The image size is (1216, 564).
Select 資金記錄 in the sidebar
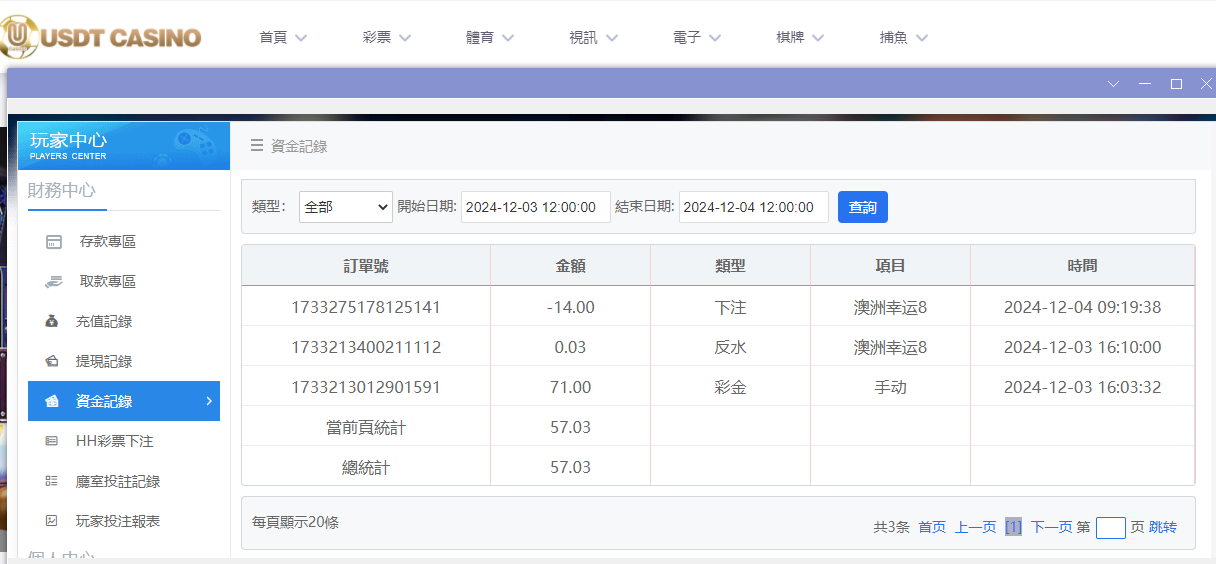(x=123, y=401)
